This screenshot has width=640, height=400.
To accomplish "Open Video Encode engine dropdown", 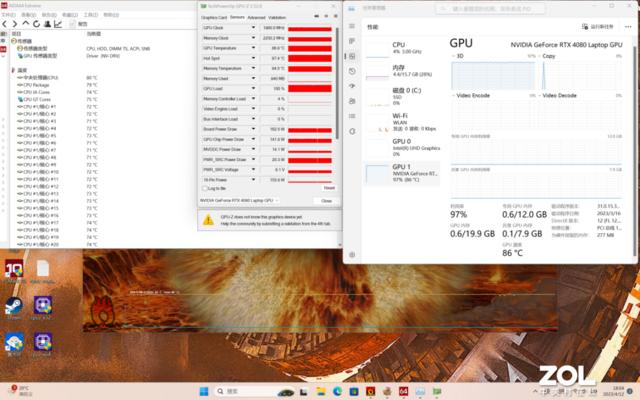I will (x=453, y=96).
